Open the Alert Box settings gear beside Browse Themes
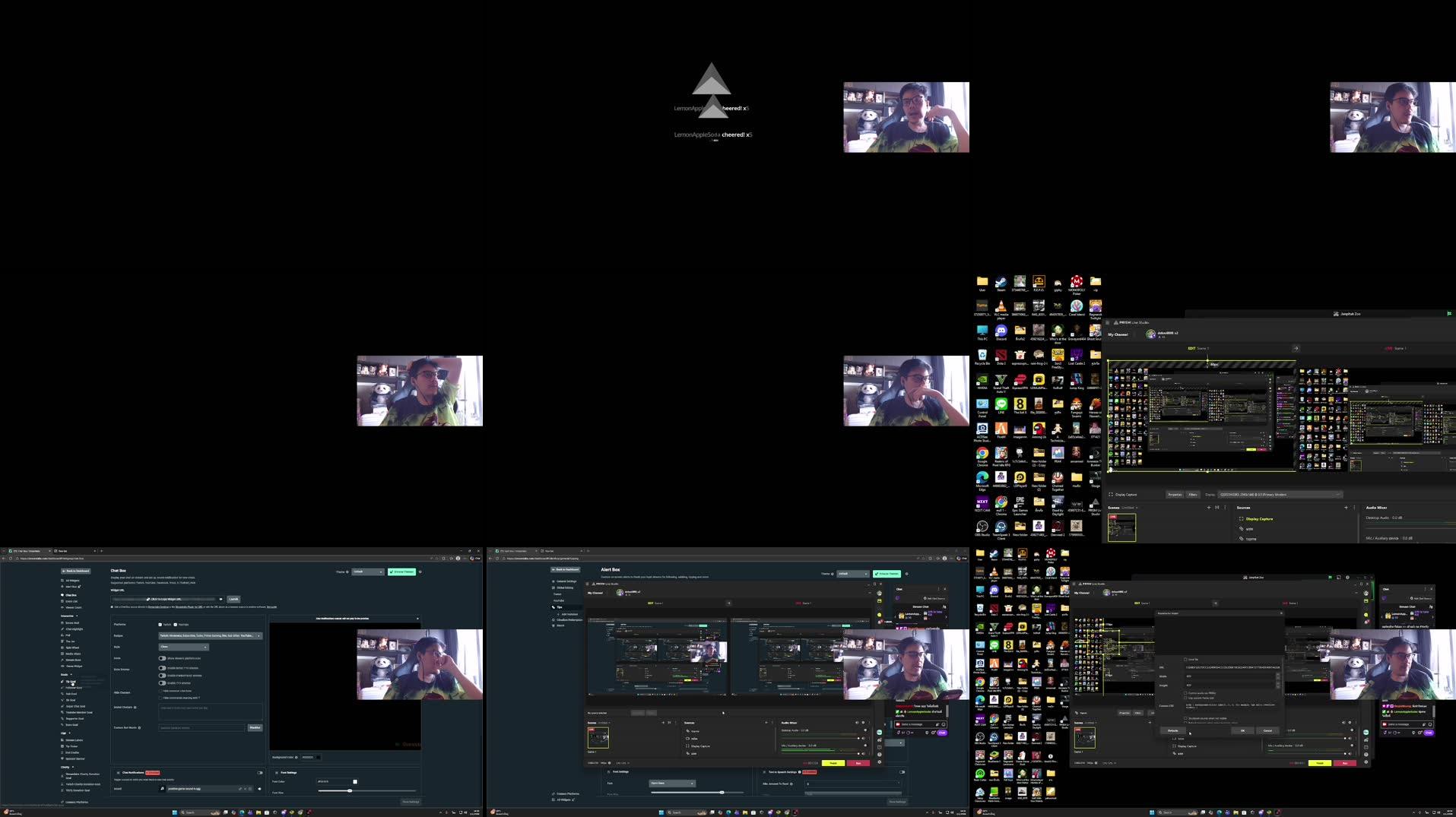The width and height of the screenshot is (1456, 817). click(x=906, y=574)
